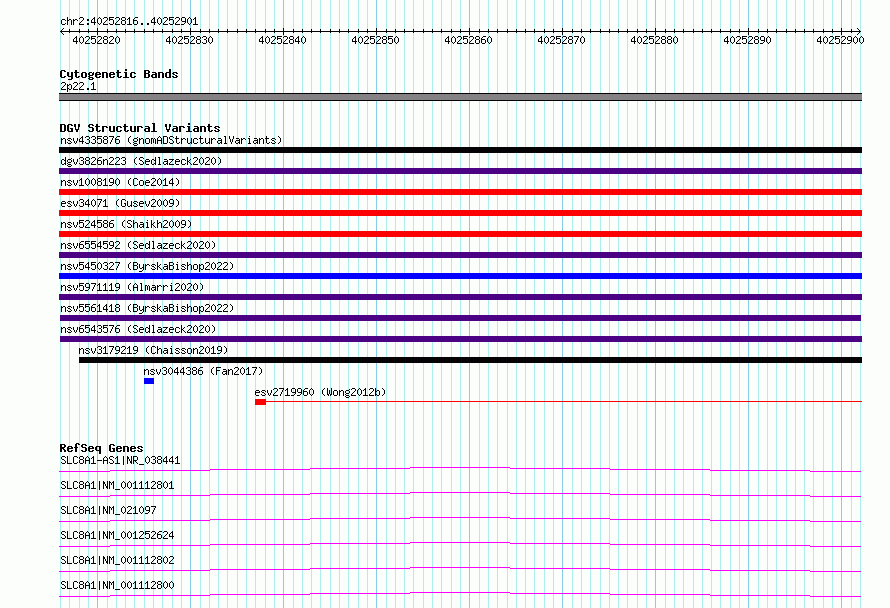Open the SLC8A1|NM_001112800 transcript label
The image size is (890, 608).
[x=117, y=585]
